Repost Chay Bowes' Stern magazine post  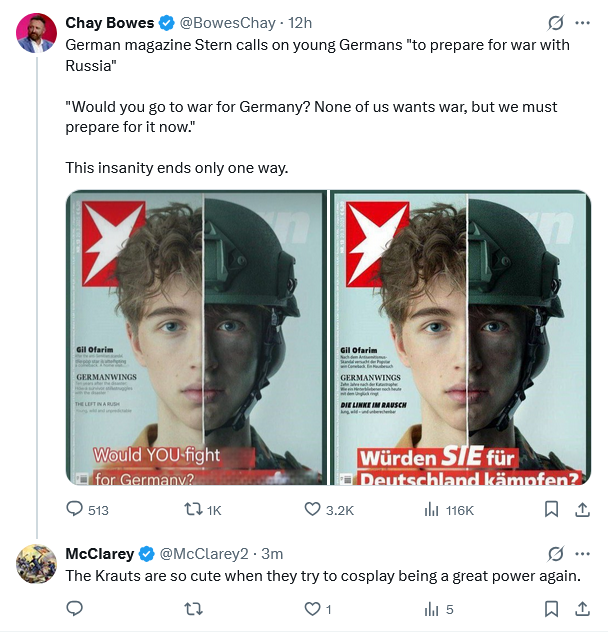click(x=188, y=510)
